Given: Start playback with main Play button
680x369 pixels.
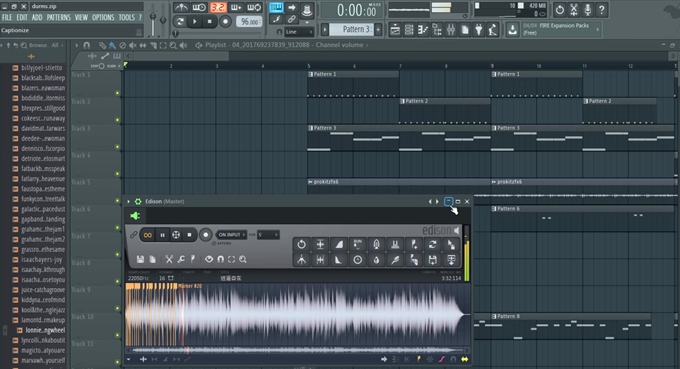Looking at the screenshot, I should [x=195, y=21].
